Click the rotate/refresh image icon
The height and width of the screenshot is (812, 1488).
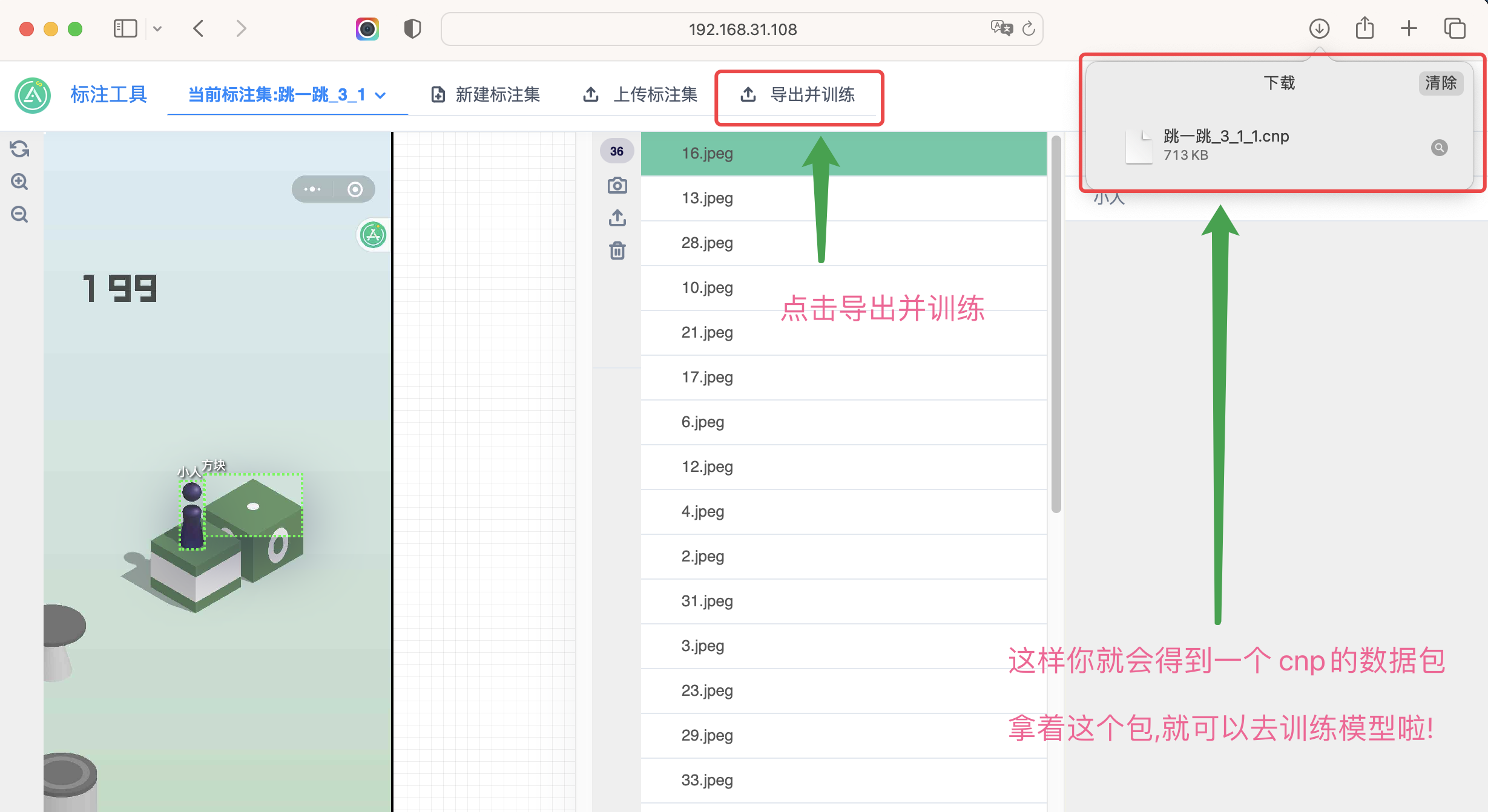19,149
